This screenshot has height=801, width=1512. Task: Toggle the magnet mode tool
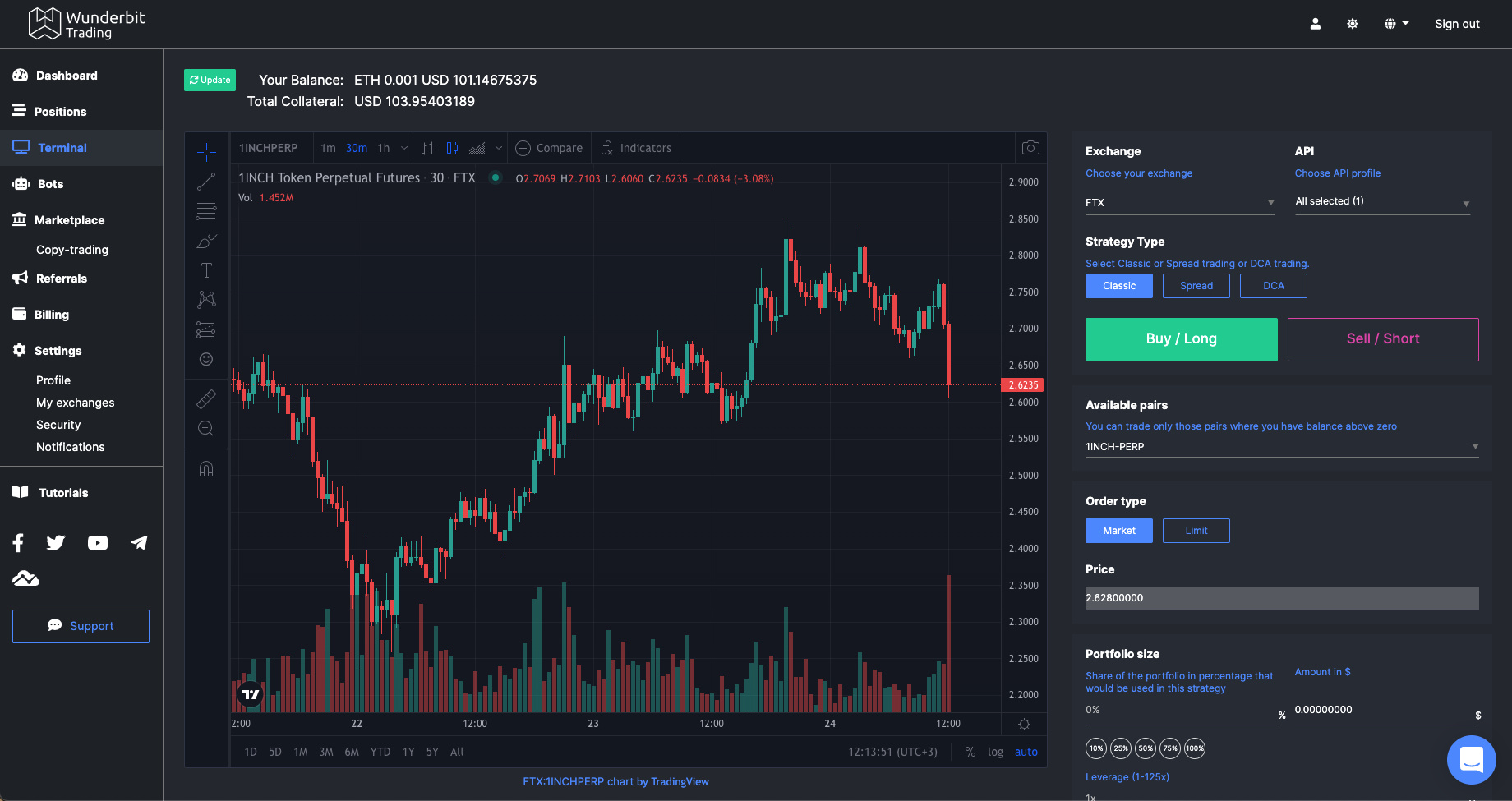click(x=206, y=469)
